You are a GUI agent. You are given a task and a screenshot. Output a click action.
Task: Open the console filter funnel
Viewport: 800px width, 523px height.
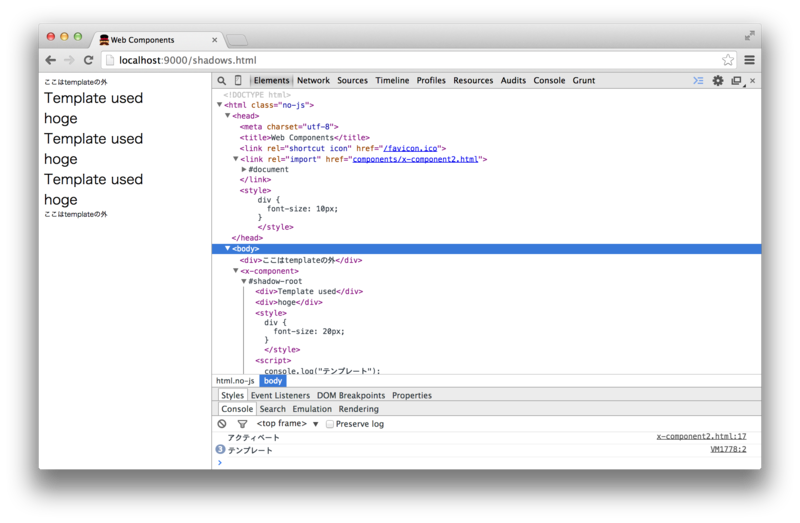[242, 424]
